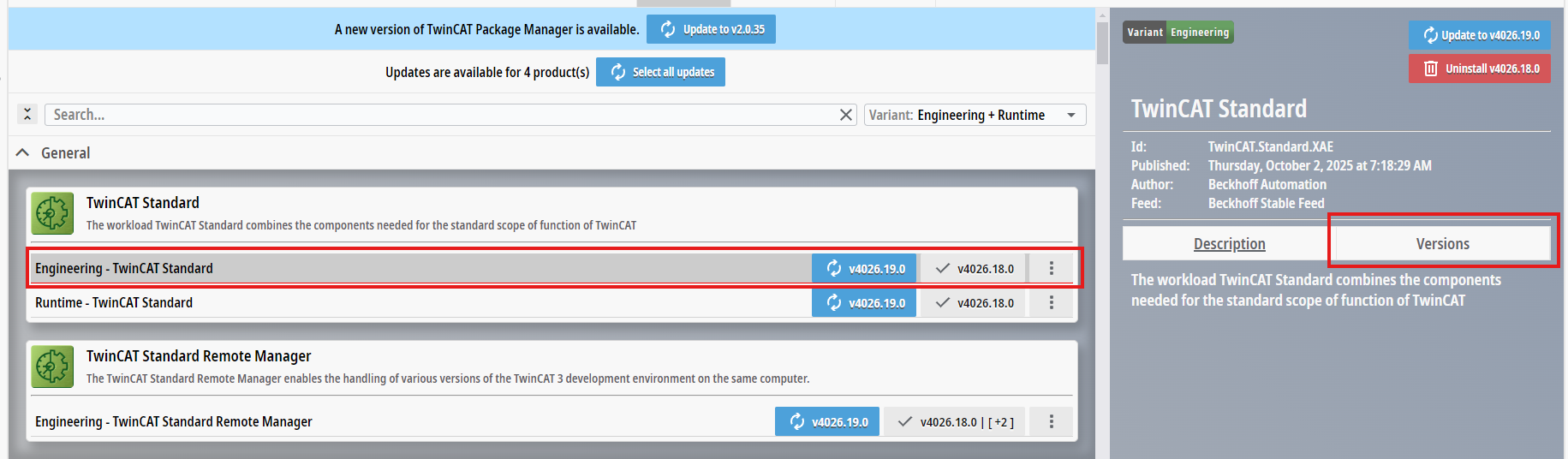
Task: Click the package list vertical scrollbar
Action: [1102, 43]
